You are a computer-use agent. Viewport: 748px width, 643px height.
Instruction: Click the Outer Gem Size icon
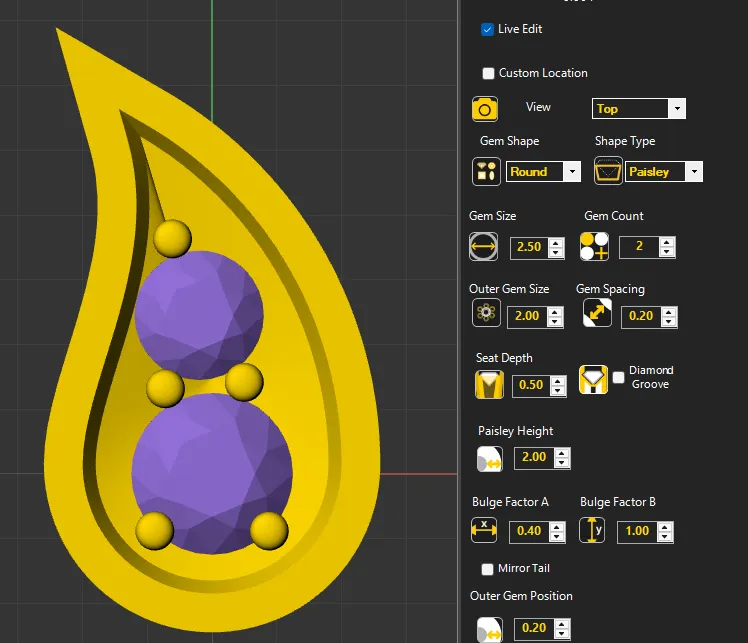(486, 314)
